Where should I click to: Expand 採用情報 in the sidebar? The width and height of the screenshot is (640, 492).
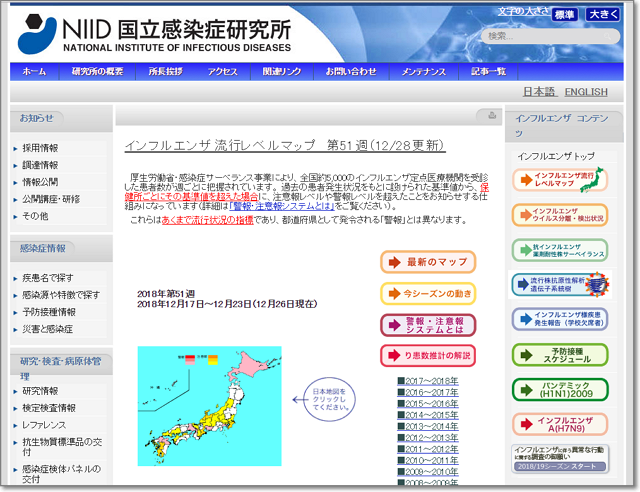coord(41,147)
